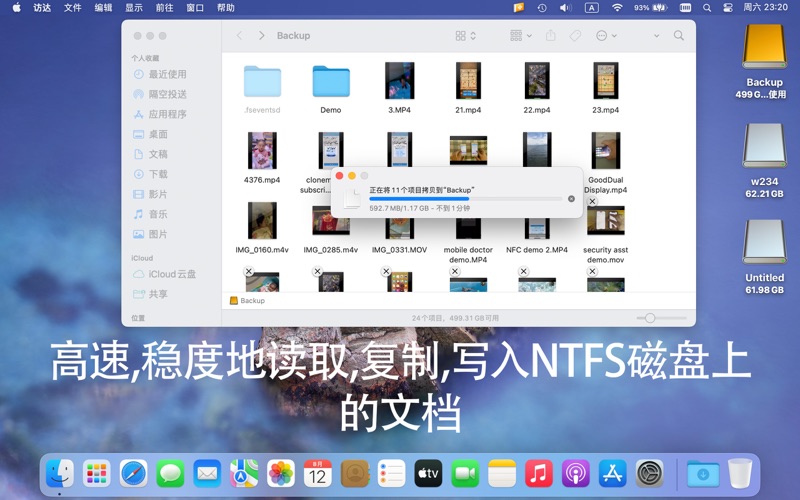The image size is (800, 500).
Task: Open App Store from the Dock
Action: click(612, 473)
